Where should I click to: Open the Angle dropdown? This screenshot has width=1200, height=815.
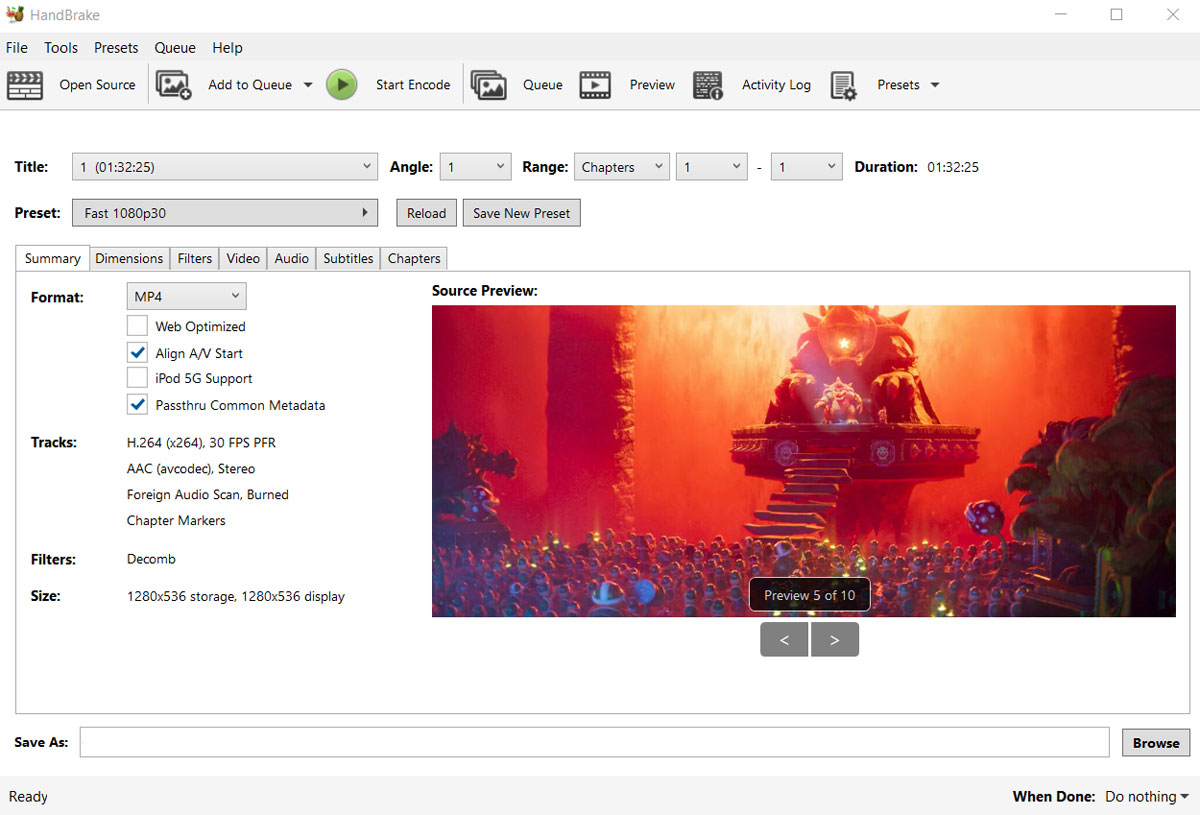coord(476,167)
